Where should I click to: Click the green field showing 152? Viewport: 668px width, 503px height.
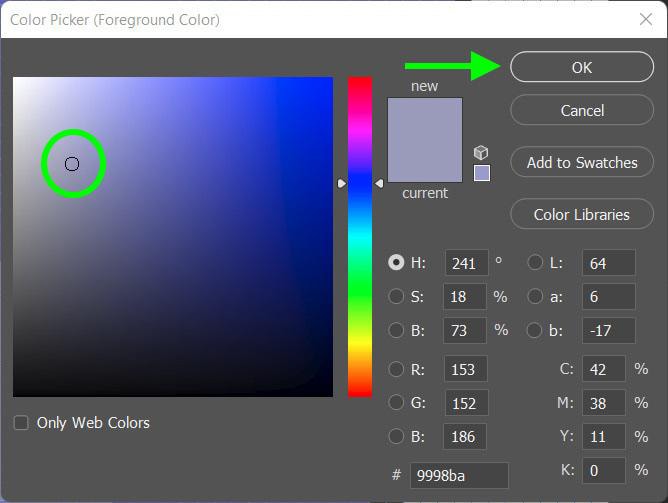(x=466, y=402)
